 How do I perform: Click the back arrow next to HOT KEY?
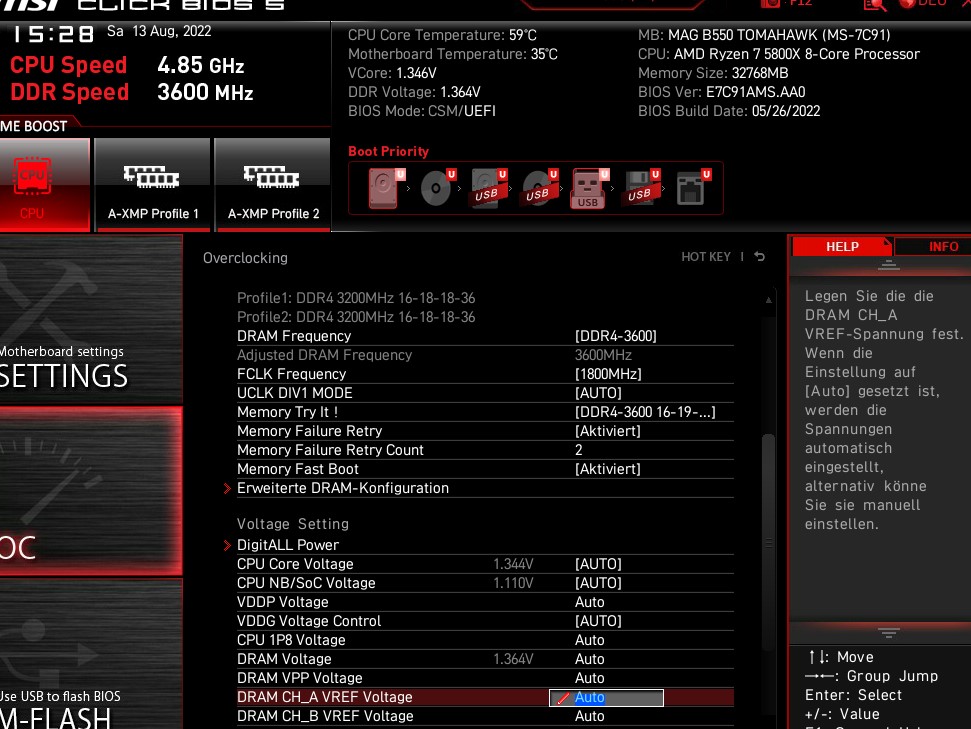pyautogui.click(x=760, y=256)
